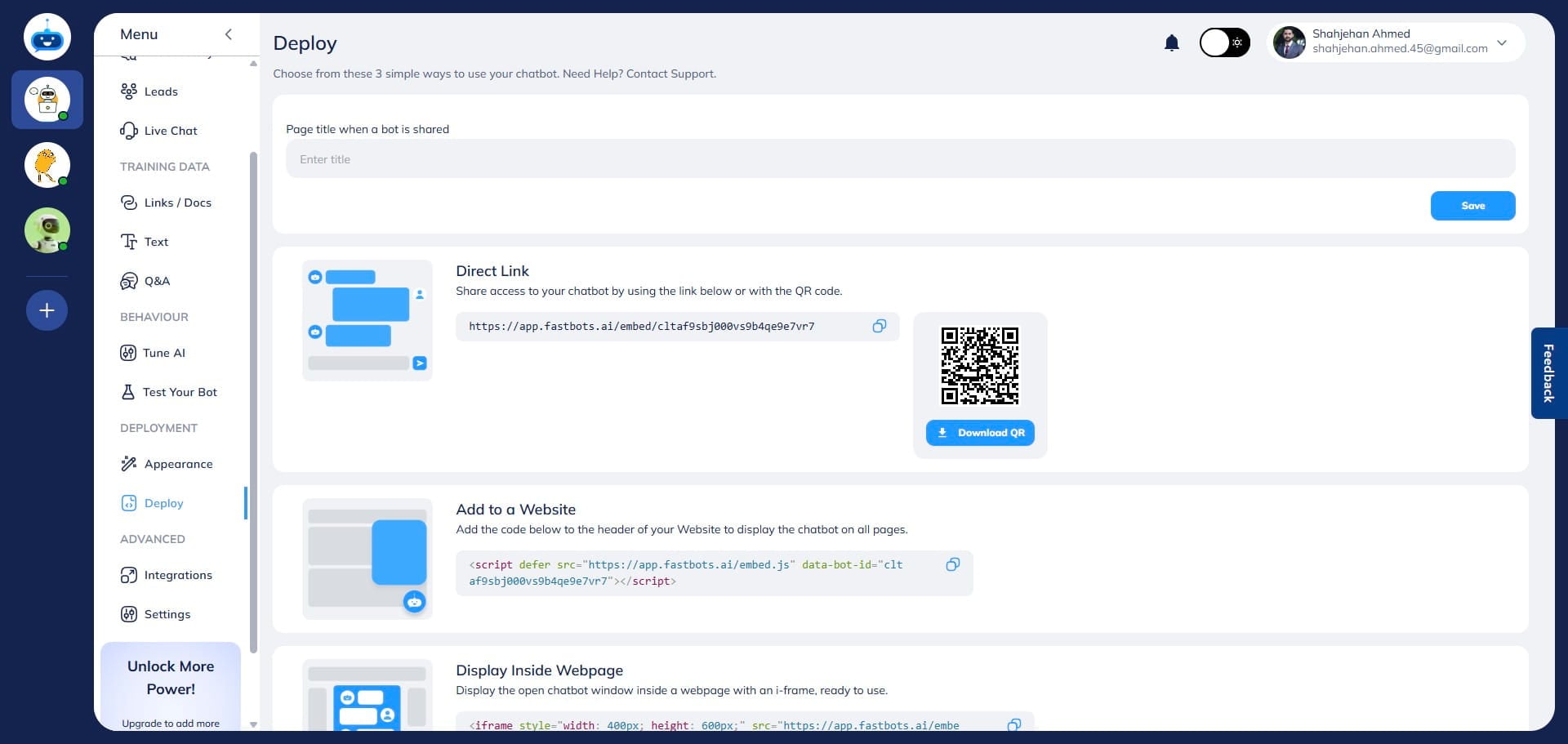Screen dimensions: 1568x744
Task: Copy the website embed script code
Action: coord(952,565)
